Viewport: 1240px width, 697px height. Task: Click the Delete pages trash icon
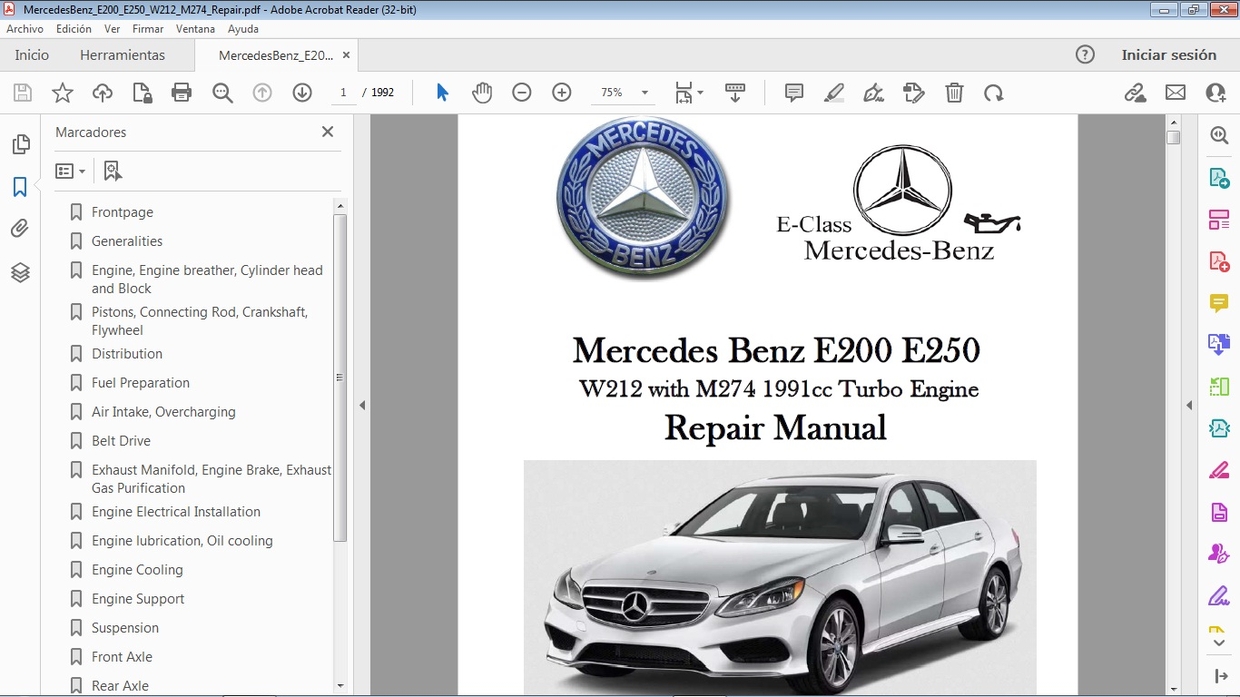pyautogui.click(x=954, y=92)
